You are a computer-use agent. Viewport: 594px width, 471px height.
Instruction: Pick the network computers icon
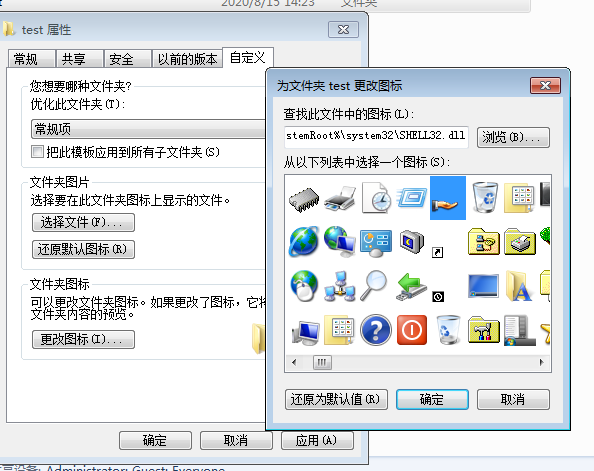point(340,286)
